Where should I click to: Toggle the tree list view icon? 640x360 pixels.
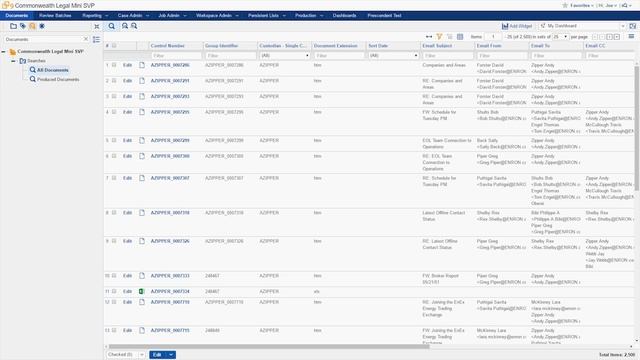click(x=96, y=40)
